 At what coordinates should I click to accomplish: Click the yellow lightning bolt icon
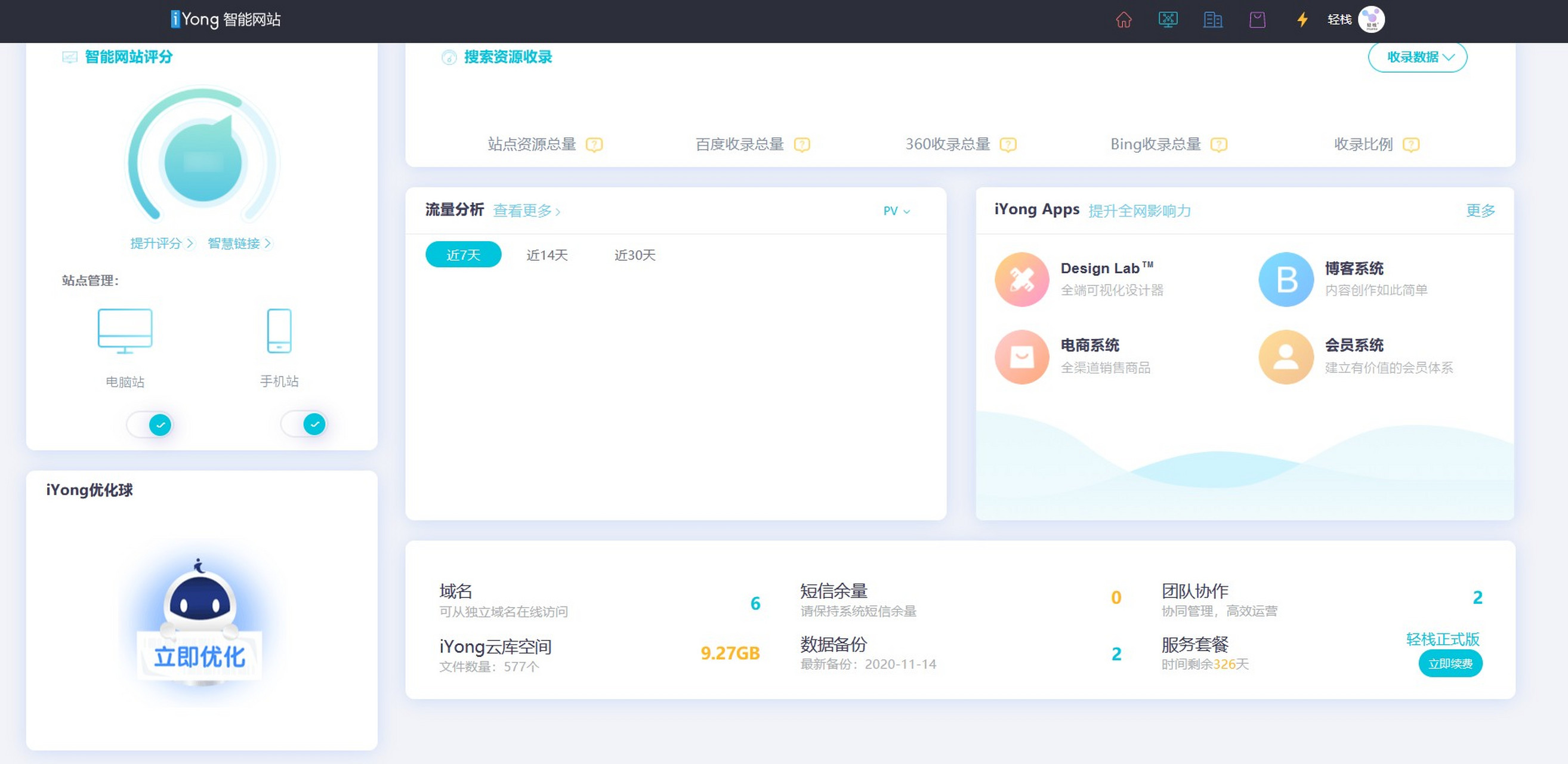coord(1302,20)
